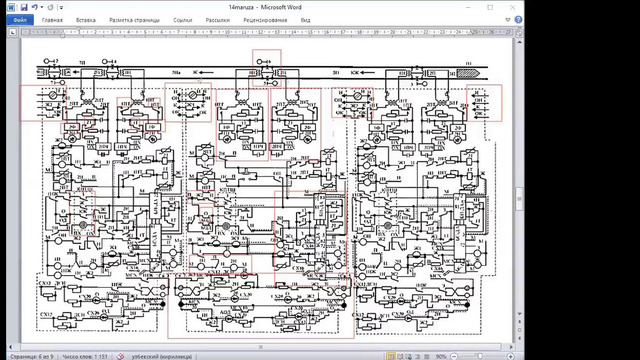Open the Ссылки ribbon tab
640x360 pixels.
point(182,20)
